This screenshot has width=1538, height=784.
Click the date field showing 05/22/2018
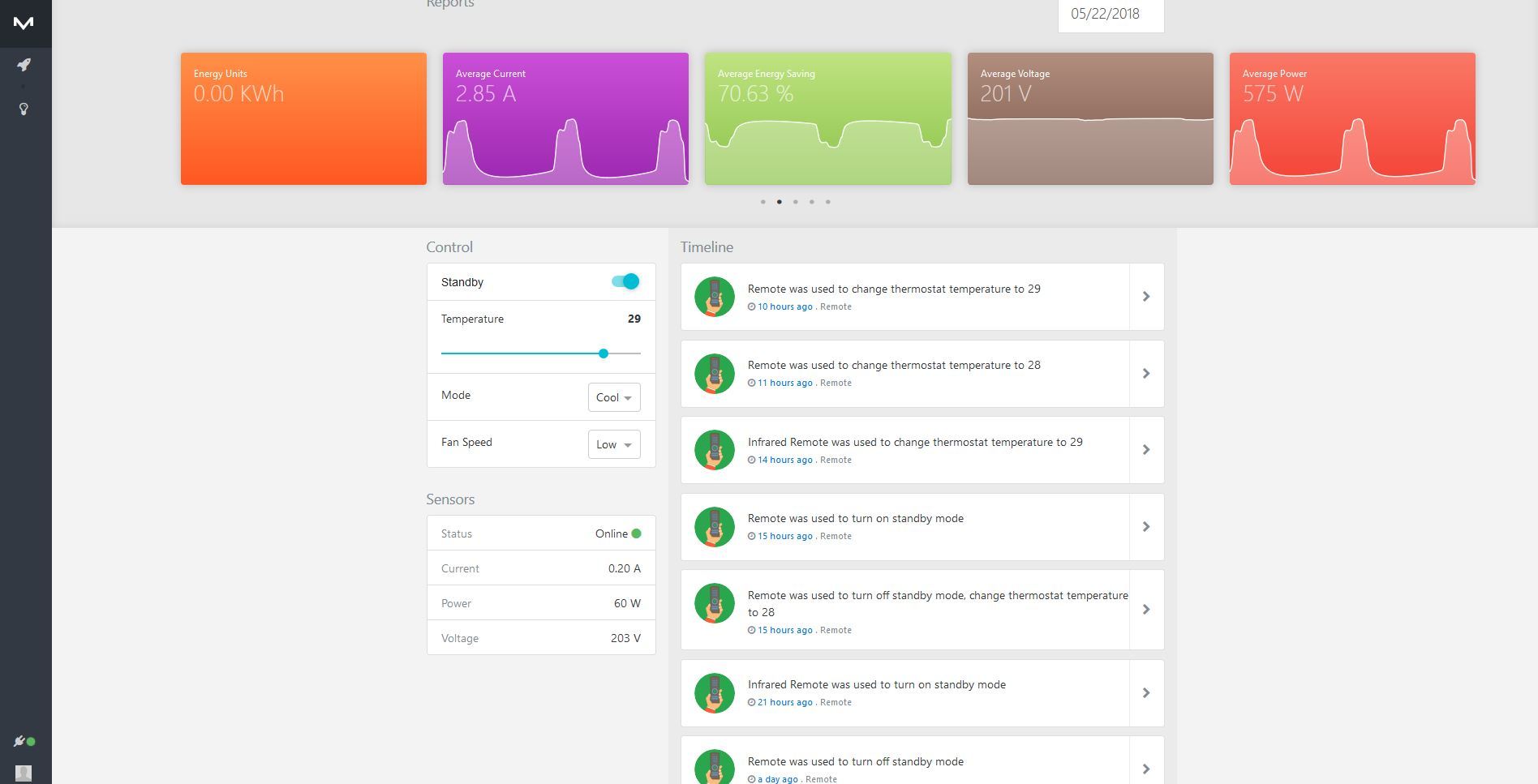coord(1111,15)
